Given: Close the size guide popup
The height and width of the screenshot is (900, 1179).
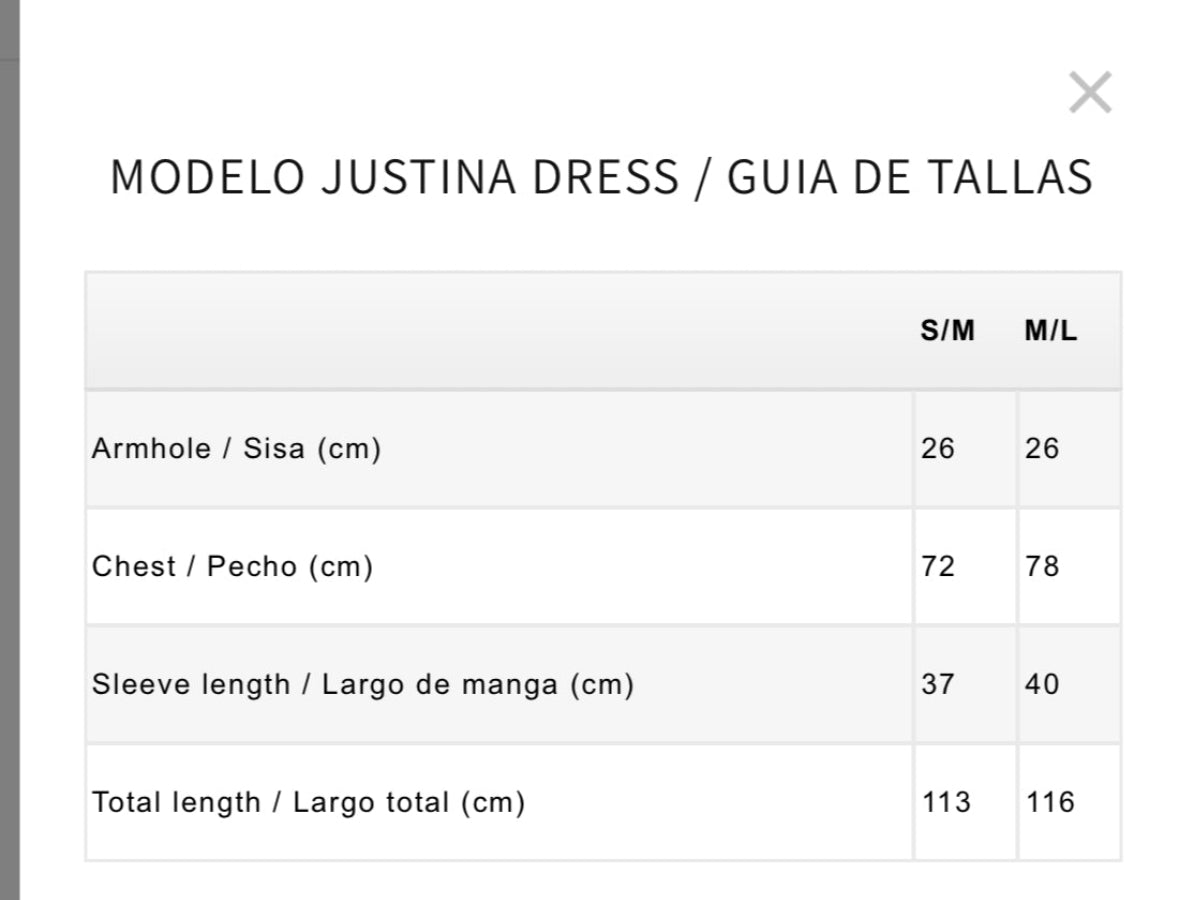Looking at the screenshot, I should (1090, 92).
